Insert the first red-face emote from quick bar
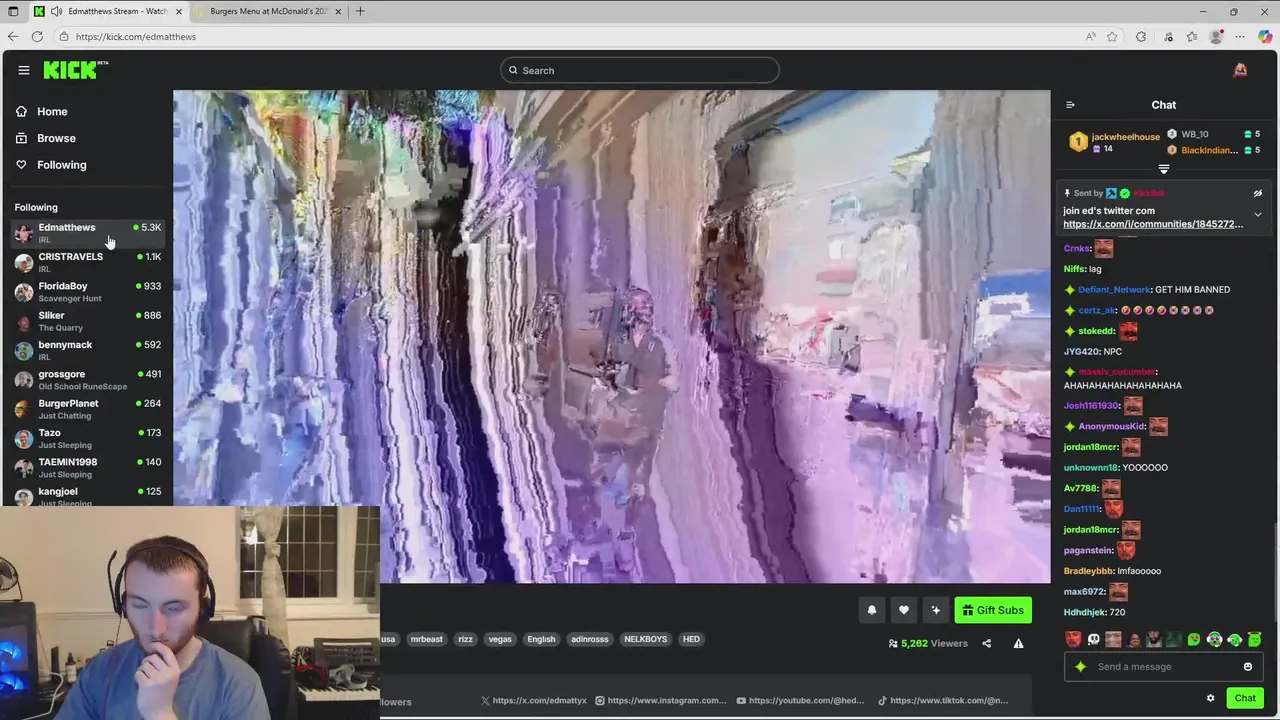This screenshot has height=720, width=1280. tap(1073, 640)
